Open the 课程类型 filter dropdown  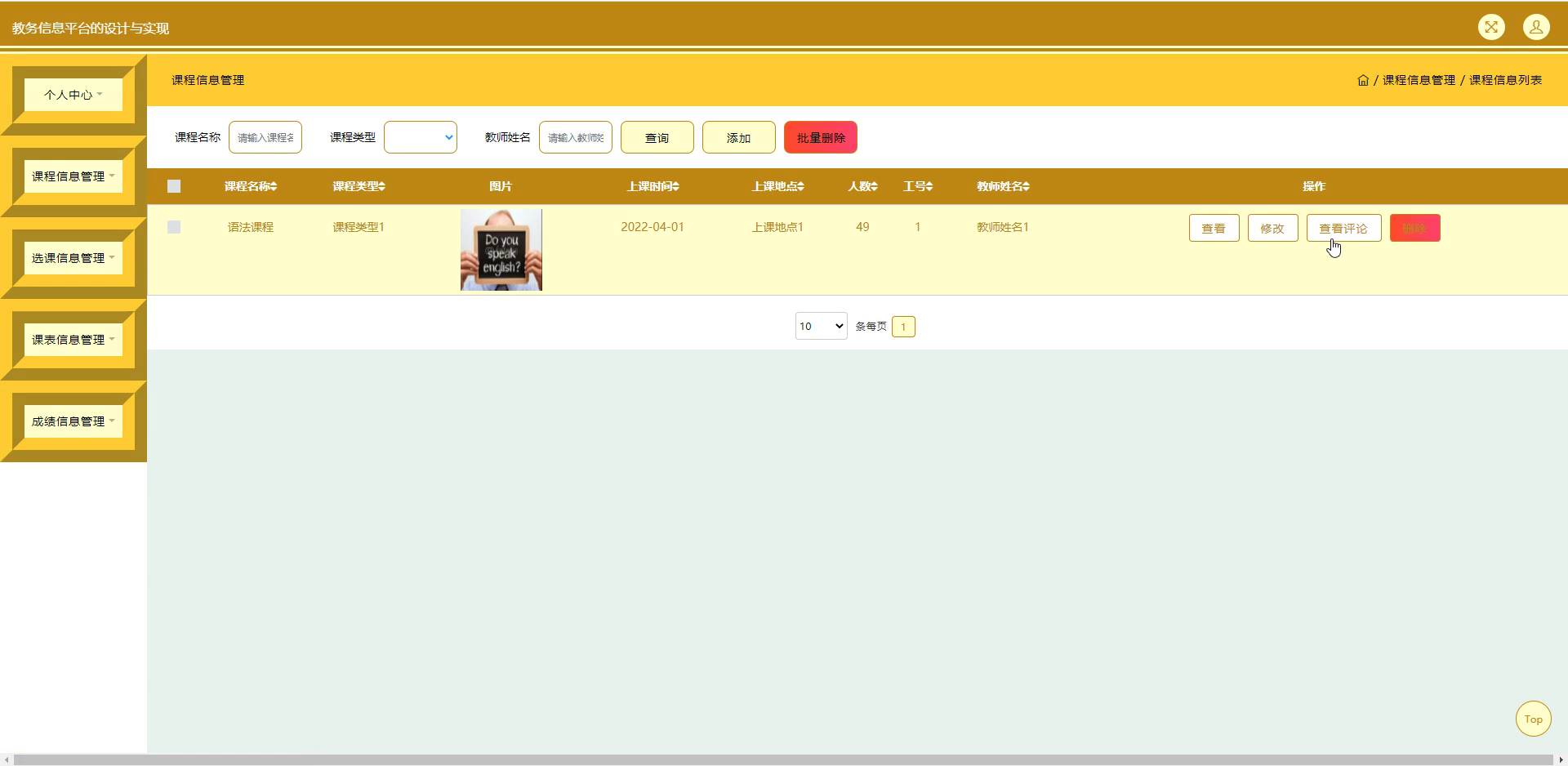point(421,137)
